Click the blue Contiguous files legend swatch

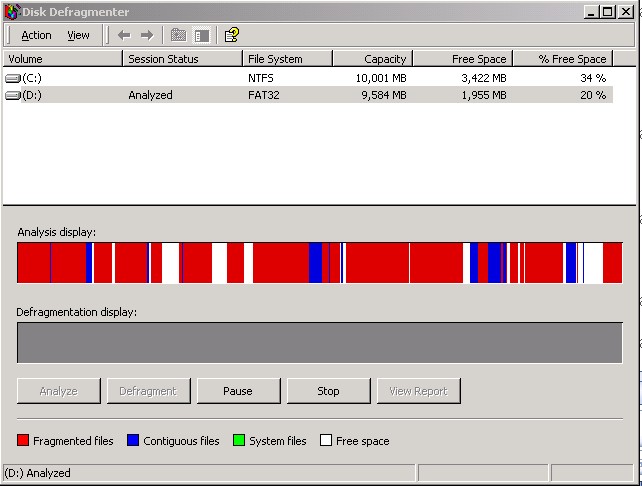(133, 440)
